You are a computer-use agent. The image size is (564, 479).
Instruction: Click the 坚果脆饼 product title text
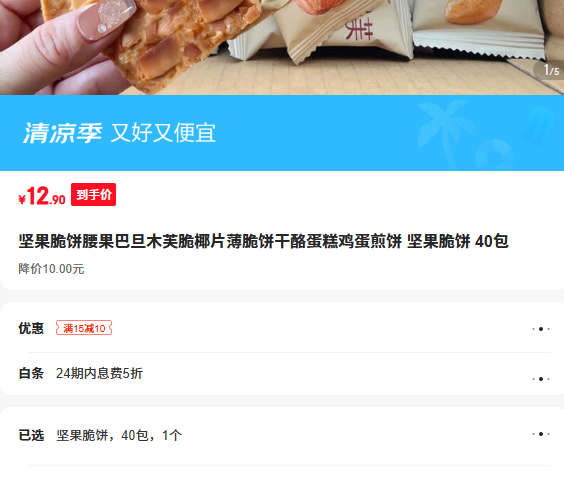(263, 241)
